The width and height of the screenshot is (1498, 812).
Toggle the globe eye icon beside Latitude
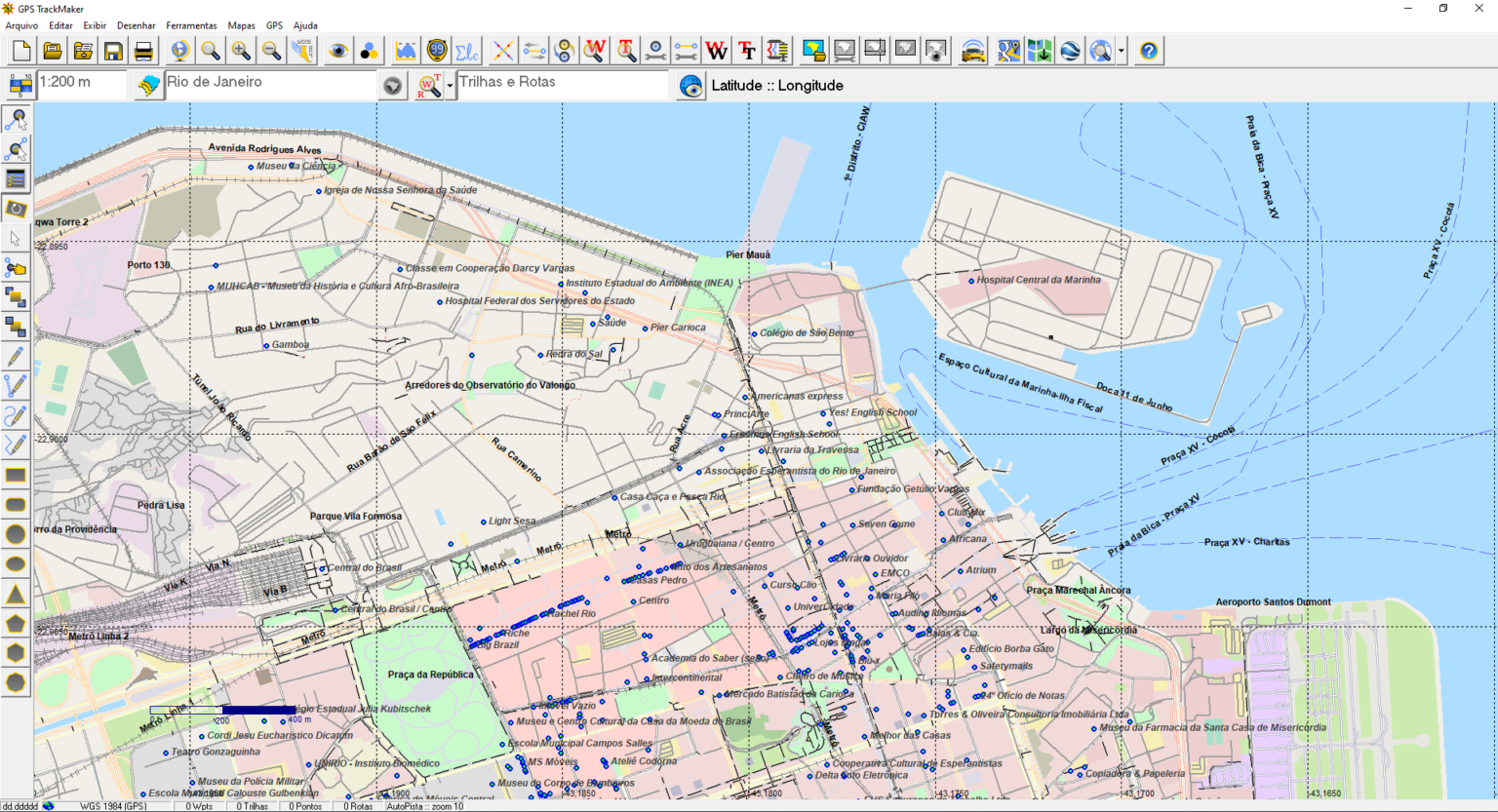point(691,86)
